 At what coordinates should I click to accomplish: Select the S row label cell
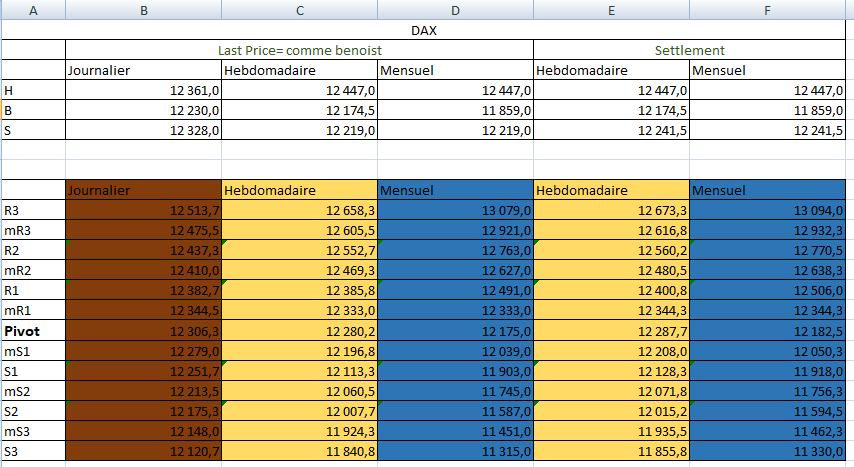point(33,130)
